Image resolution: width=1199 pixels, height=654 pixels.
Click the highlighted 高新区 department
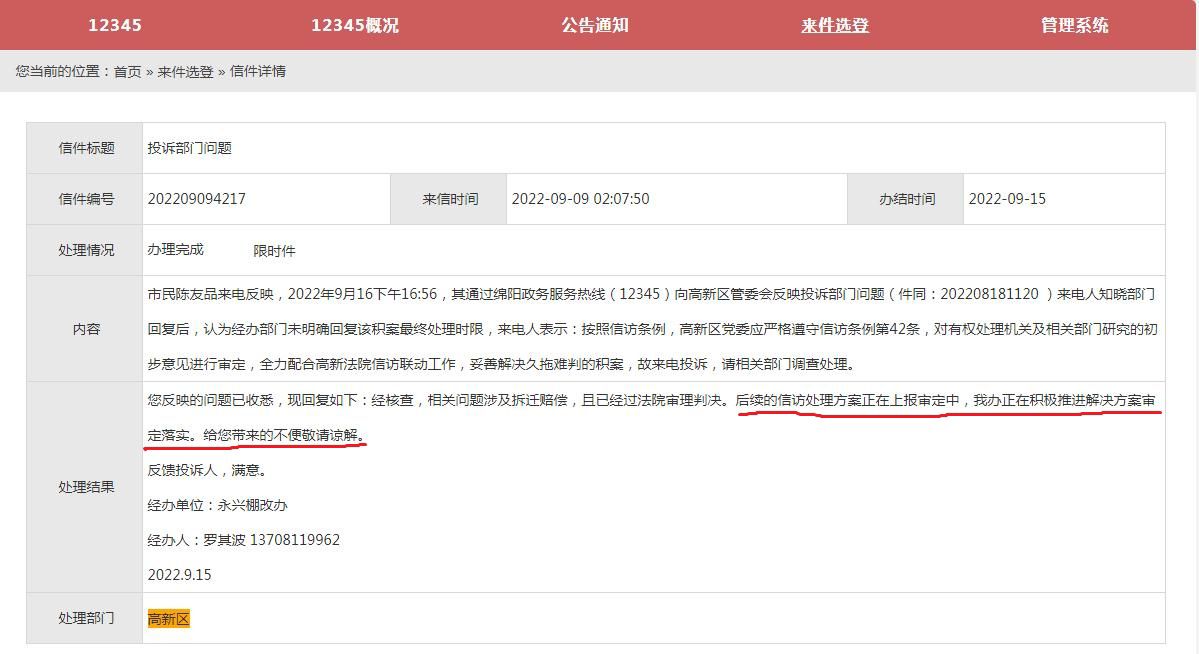click(x=168, y=619)
